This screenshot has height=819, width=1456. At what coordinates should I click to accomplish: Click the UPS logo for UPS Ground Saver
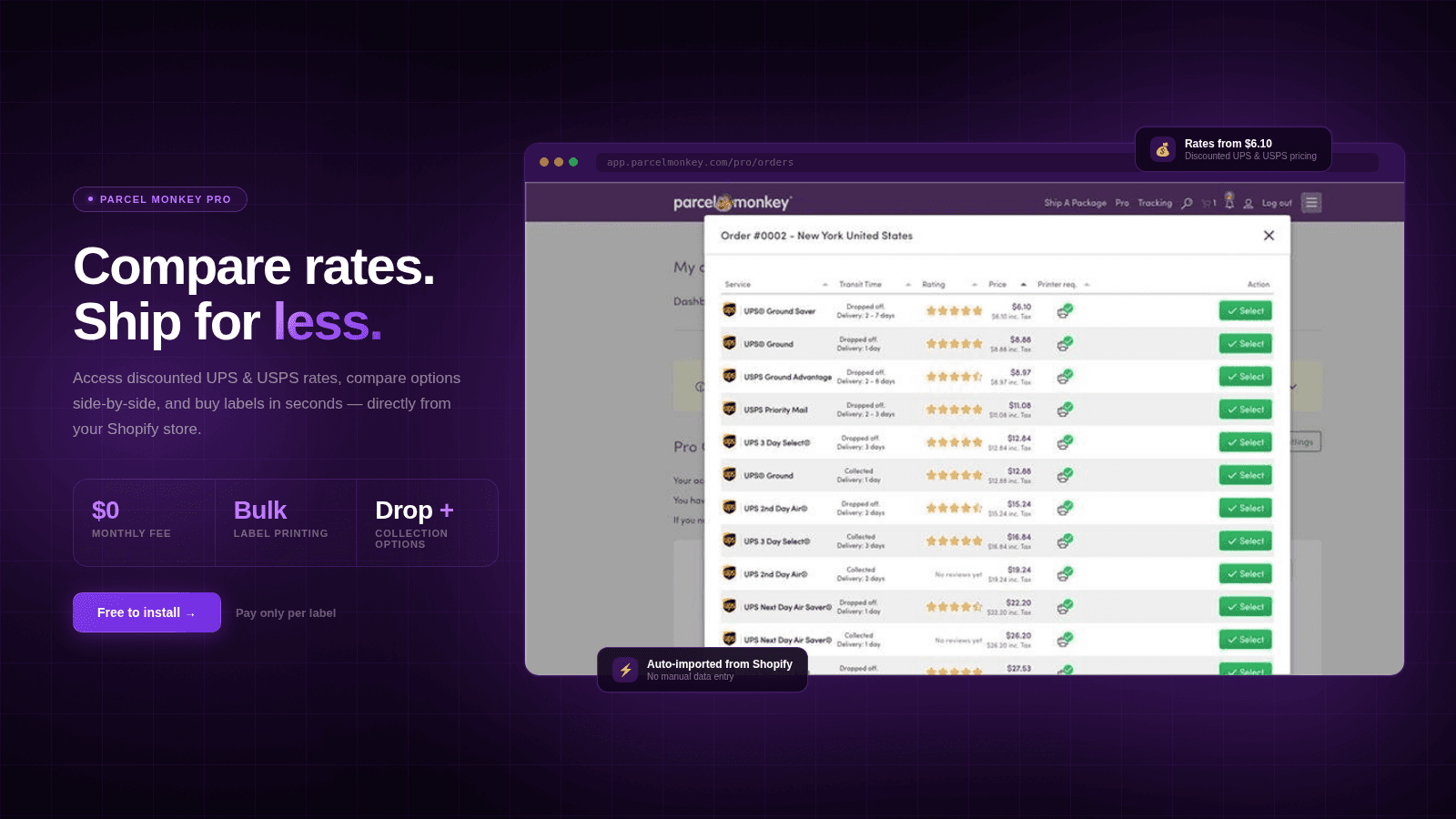pyautogui.click(x=729, y=310)
